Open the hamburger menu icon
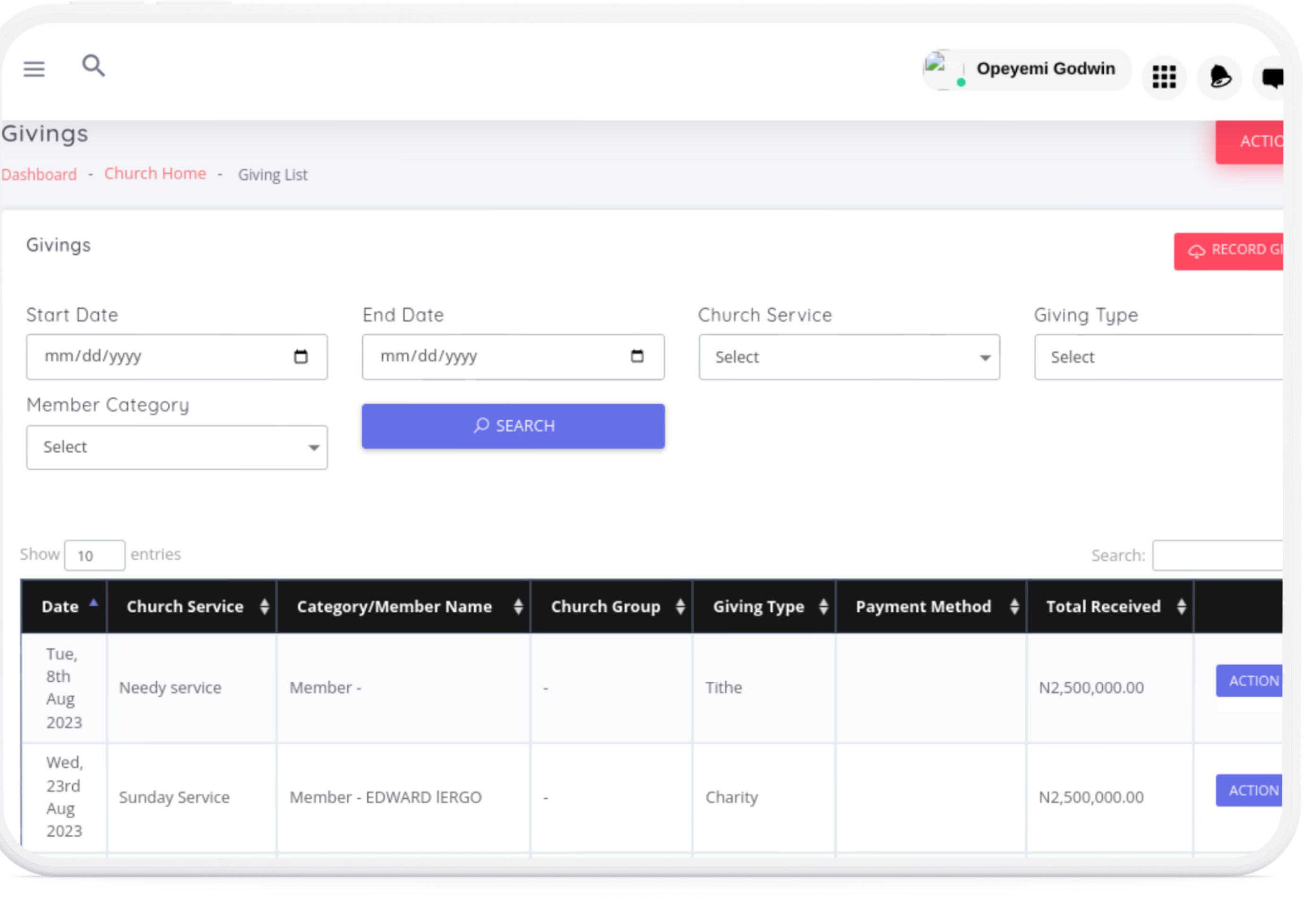The height and width of the screenshot is (924, 1304). 34,69
